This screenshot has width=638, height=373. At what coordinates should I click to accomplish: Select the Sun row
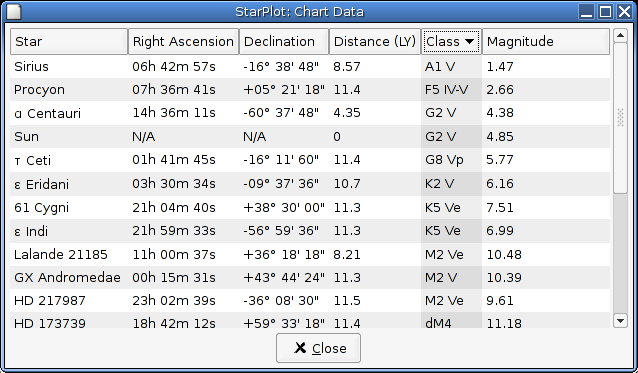pyautogui.click(x=310, y=136)
